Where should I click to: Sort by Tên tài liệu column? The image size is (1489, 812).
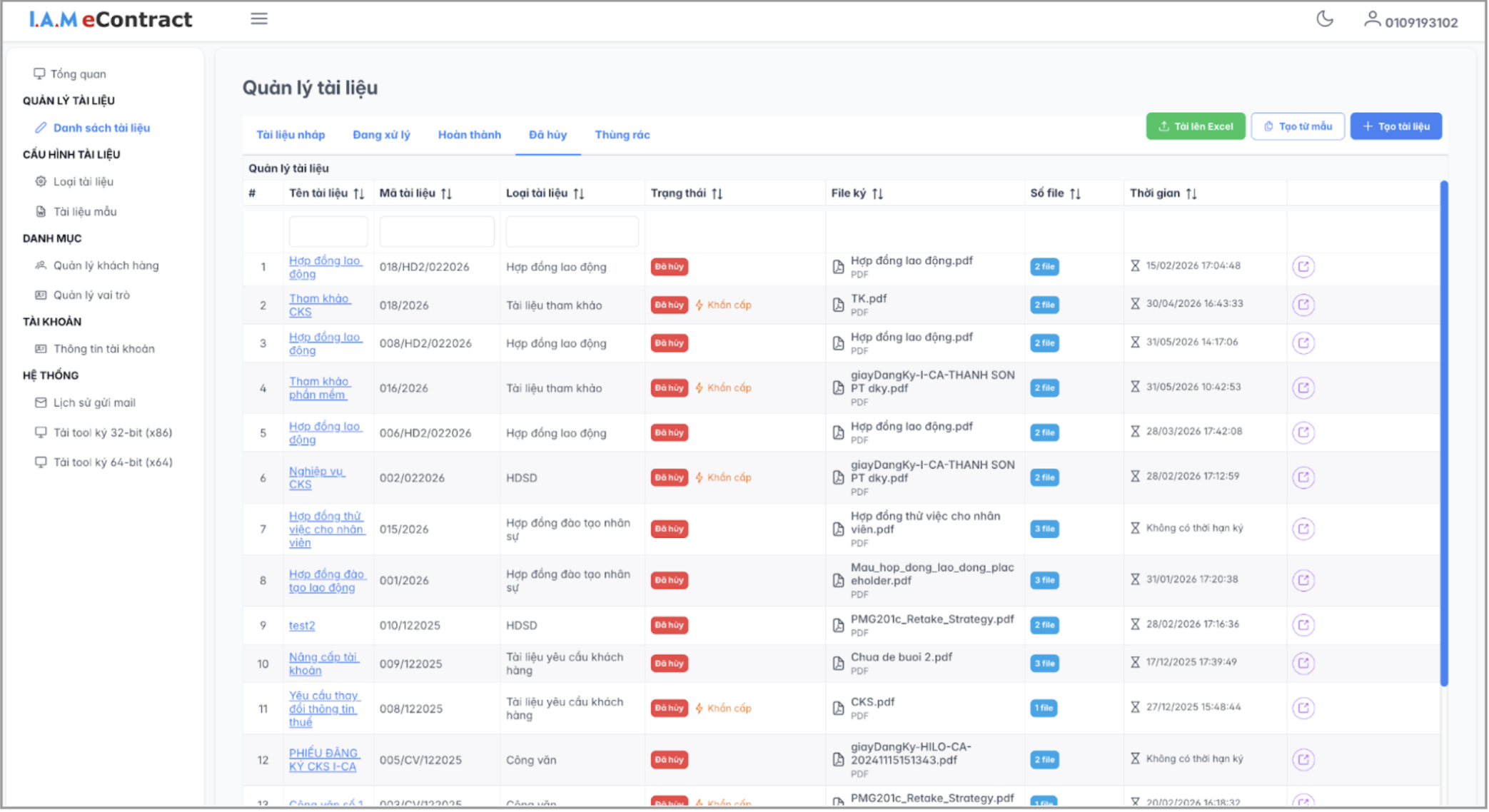pos(359,194)
